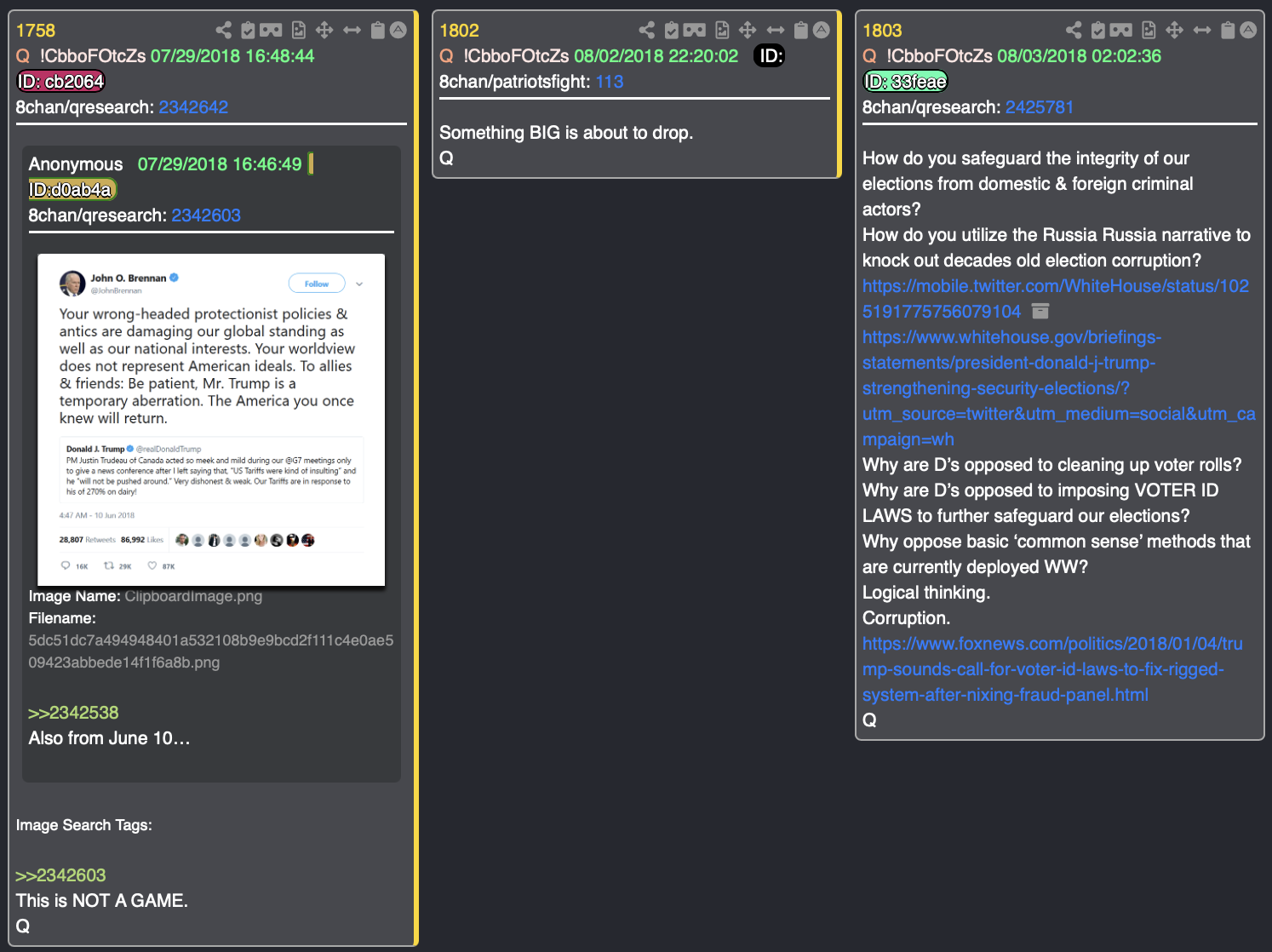Viewport: 1272px width, 952px height.
Task: Click the image file icon on post 1758
Action: click(x=299, y=31)
